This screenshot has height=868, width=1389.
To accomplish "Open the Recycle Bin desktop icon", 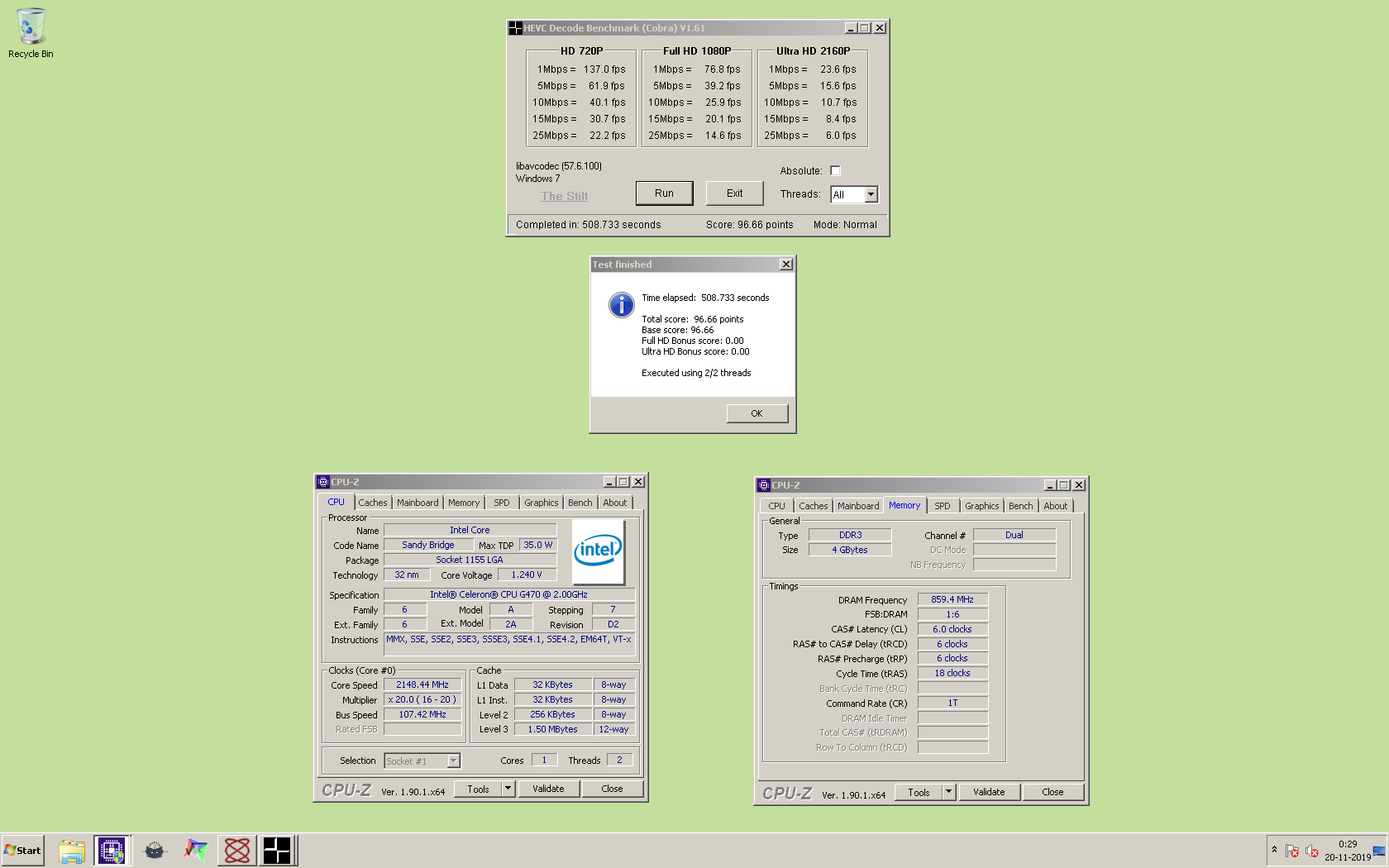I will coord(31,33).
